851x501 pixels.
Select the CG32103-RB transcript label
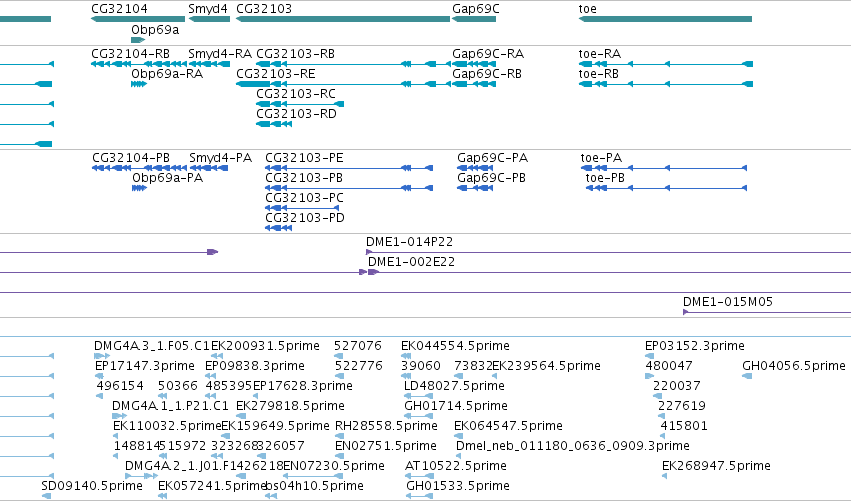coord(295,54)
